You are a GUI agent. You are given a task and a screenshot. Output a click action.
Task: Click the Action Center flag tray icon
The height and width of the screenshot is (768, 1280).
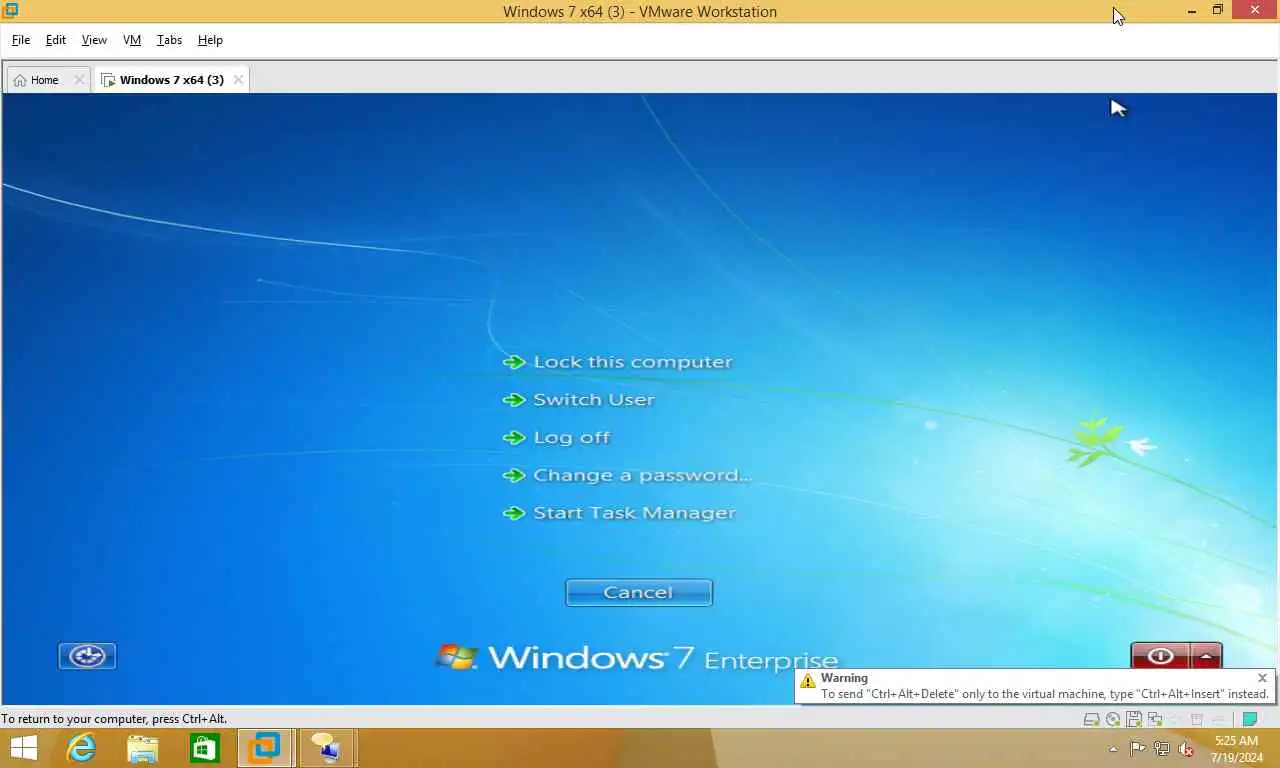click(1138, 749)
